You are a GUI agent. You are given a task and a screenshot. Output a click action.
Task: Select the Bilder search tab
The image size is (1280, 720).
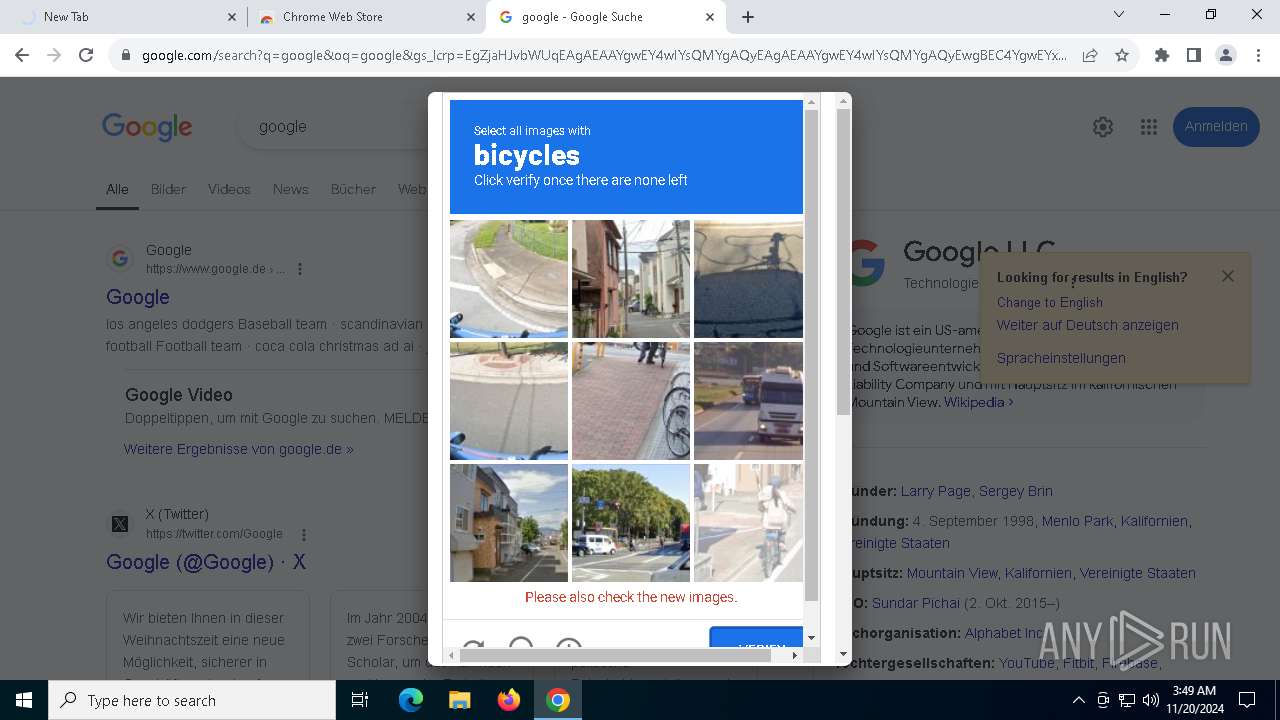(168, 189)
